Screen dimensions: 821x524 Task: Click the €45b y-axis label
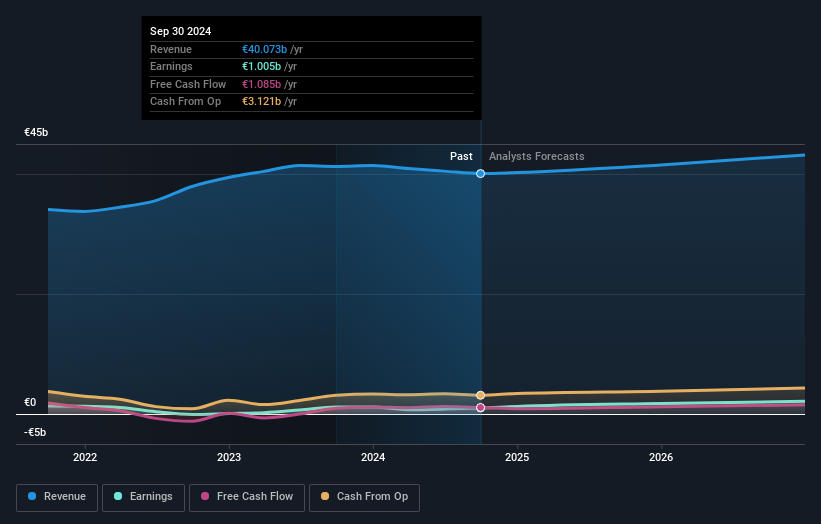[36, 132]
